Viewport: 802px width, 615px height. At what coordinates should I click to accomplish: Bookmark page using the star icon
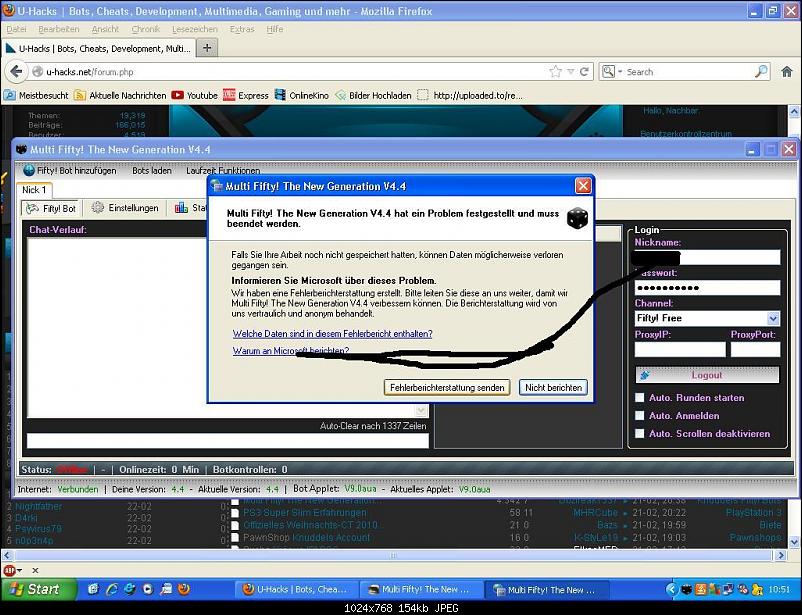click(x=555, y=72)
